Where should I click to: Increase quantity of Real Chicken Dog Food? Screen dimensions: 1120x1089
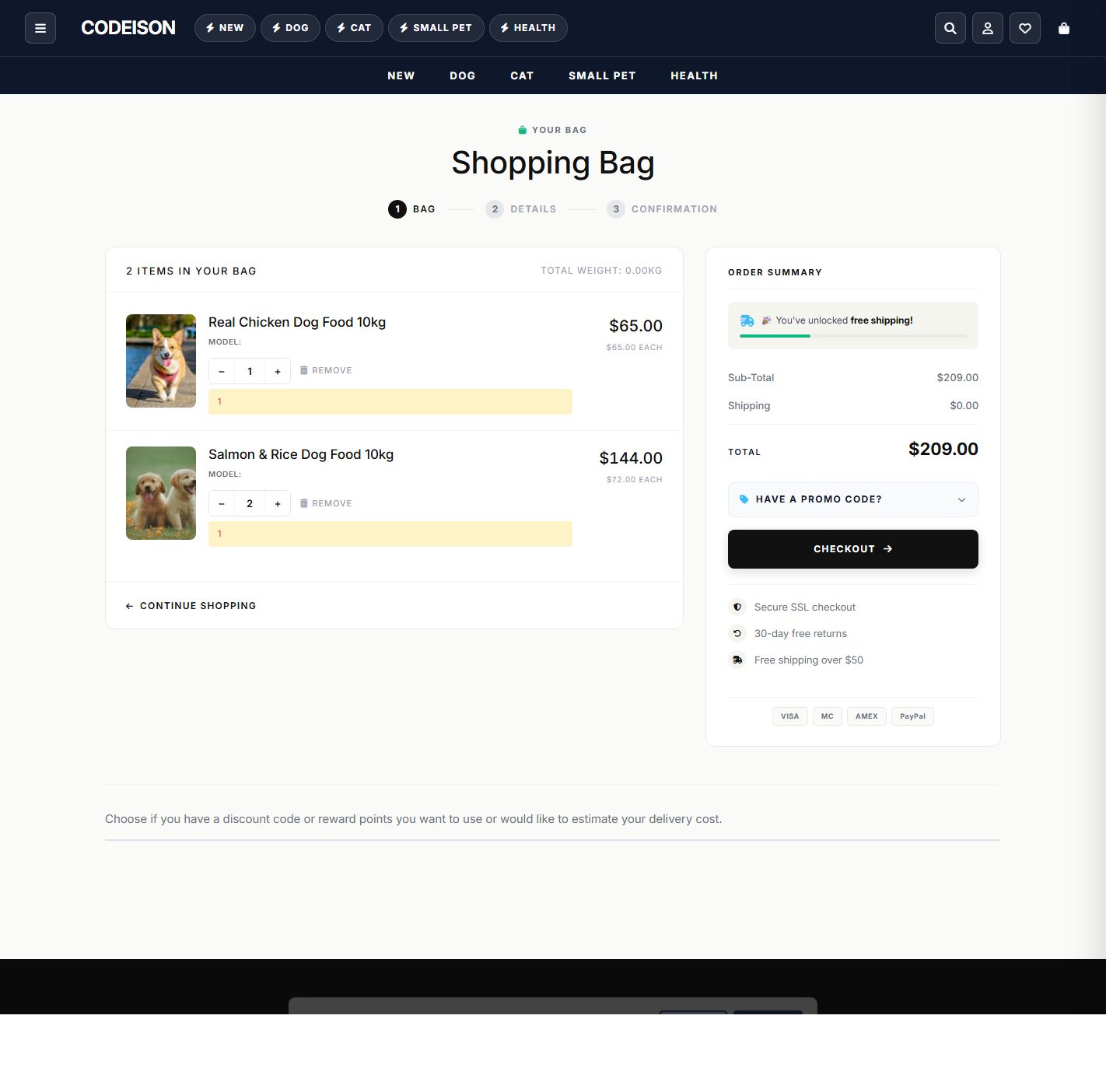(278, 371)
